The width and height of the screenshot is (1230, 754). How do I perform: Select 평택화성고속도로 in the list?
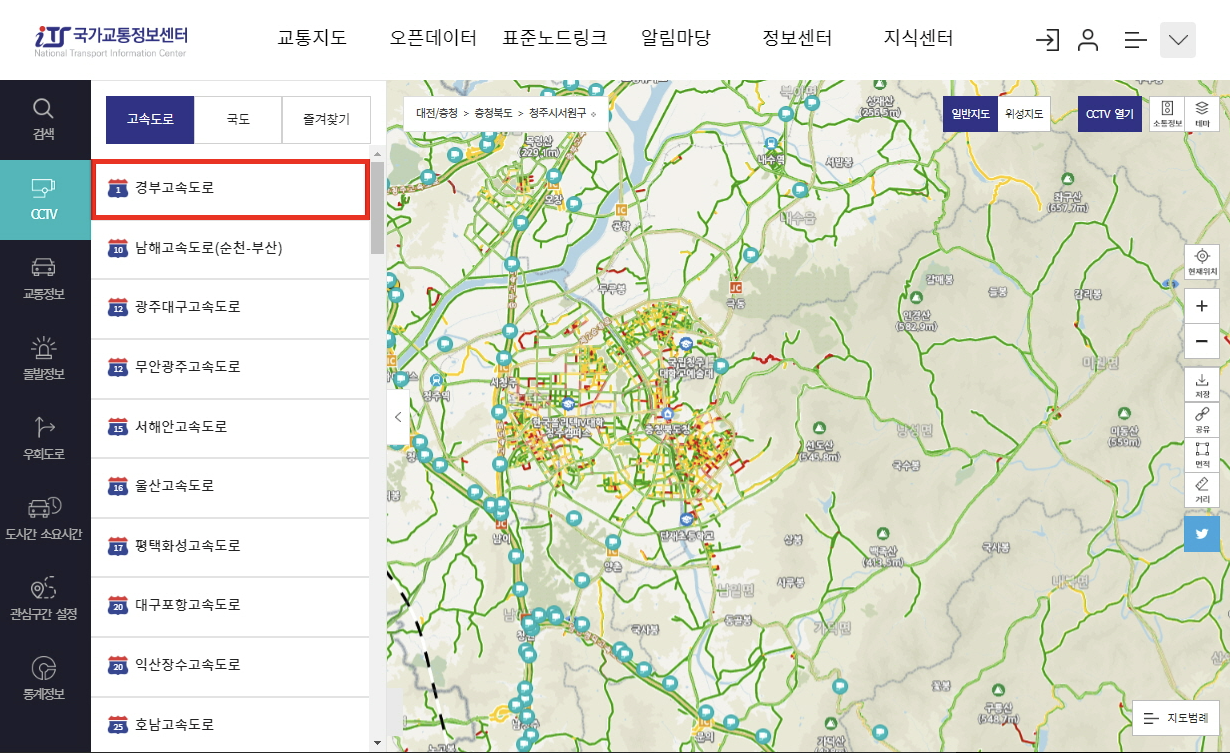(230, 546)
